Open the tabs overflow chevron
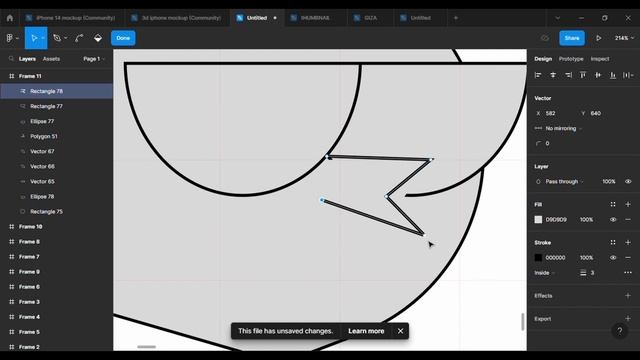The height and width of the screenshot is (360, 640). pyautogui.click(x=558, y=18)
